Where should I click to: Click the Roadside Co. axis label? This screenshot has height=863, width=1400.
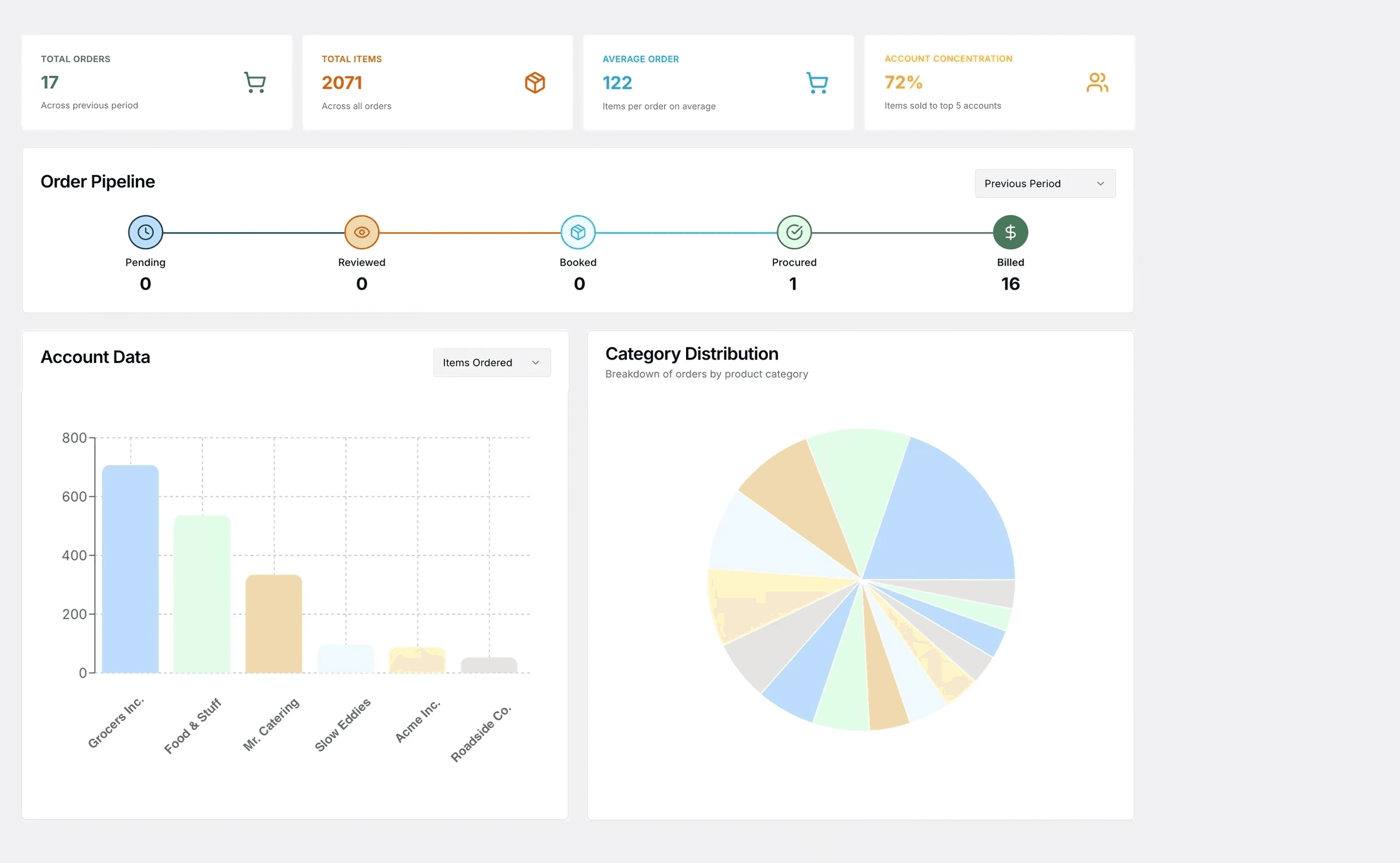click(481, 734)
